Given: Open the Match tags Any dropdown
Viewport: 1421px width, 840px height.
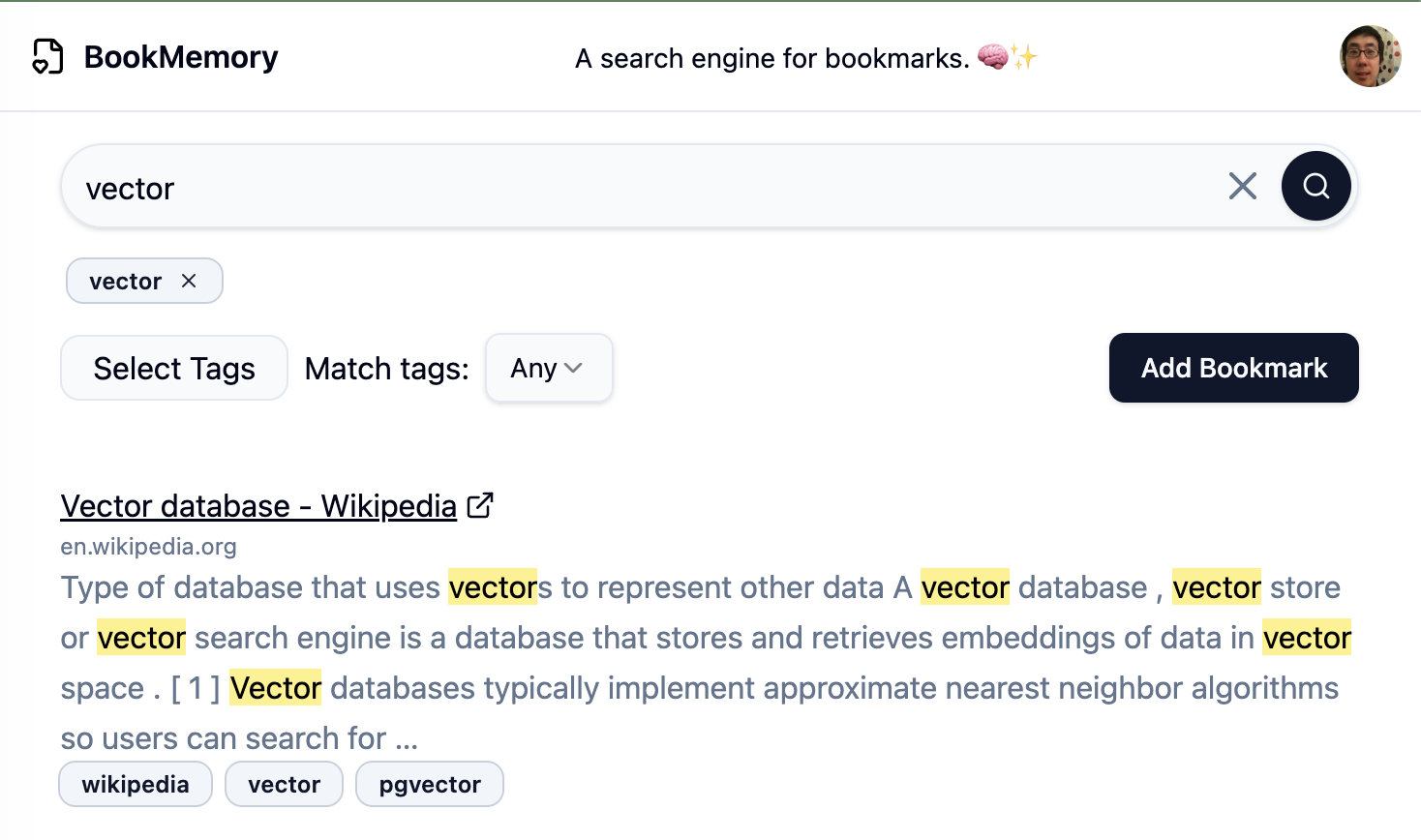Looking at the screenshot, I should pyautogui.click(x=549, y=368).
